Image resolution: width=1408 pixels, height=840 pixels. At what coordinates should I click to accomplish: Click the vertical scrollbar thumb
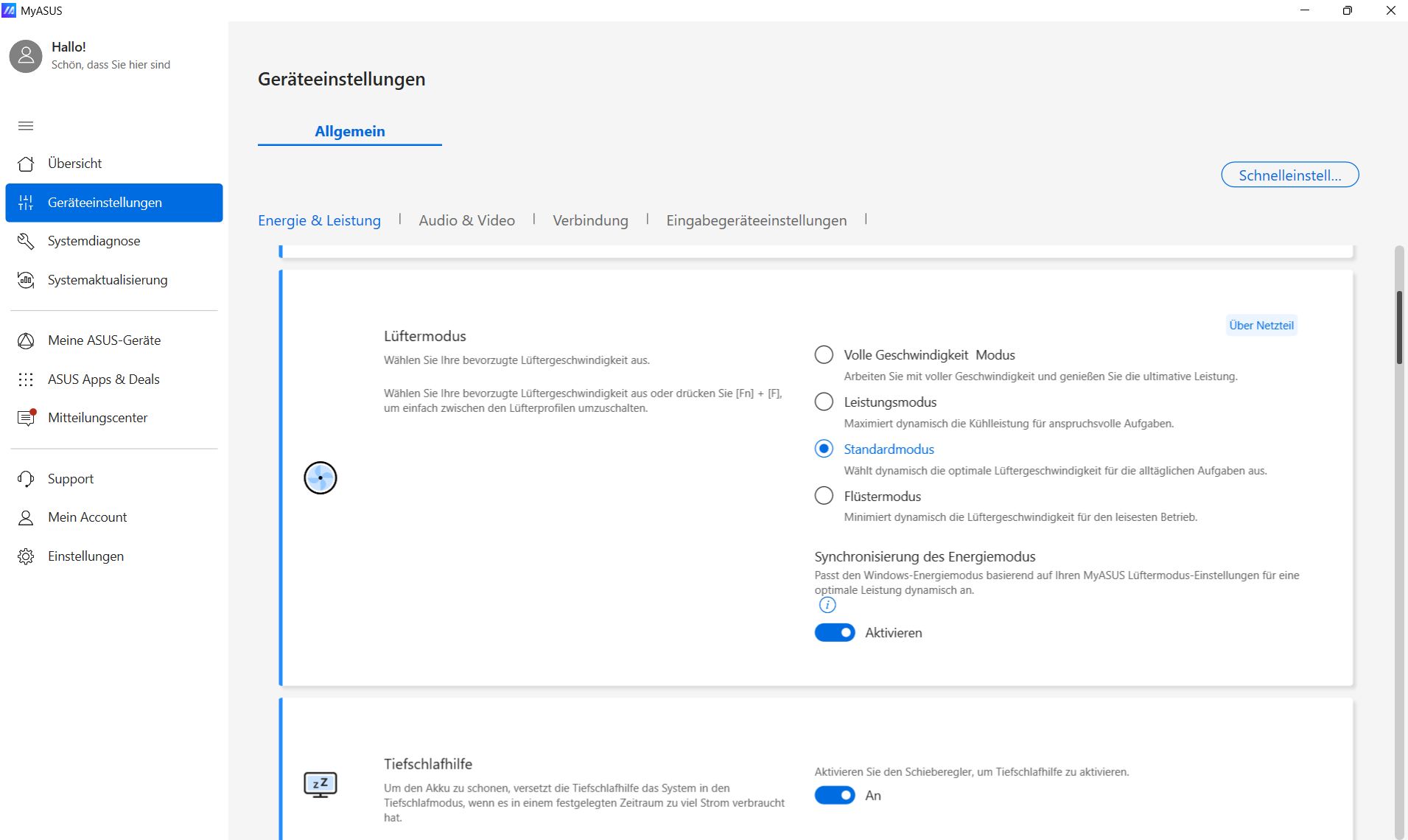1398,327
